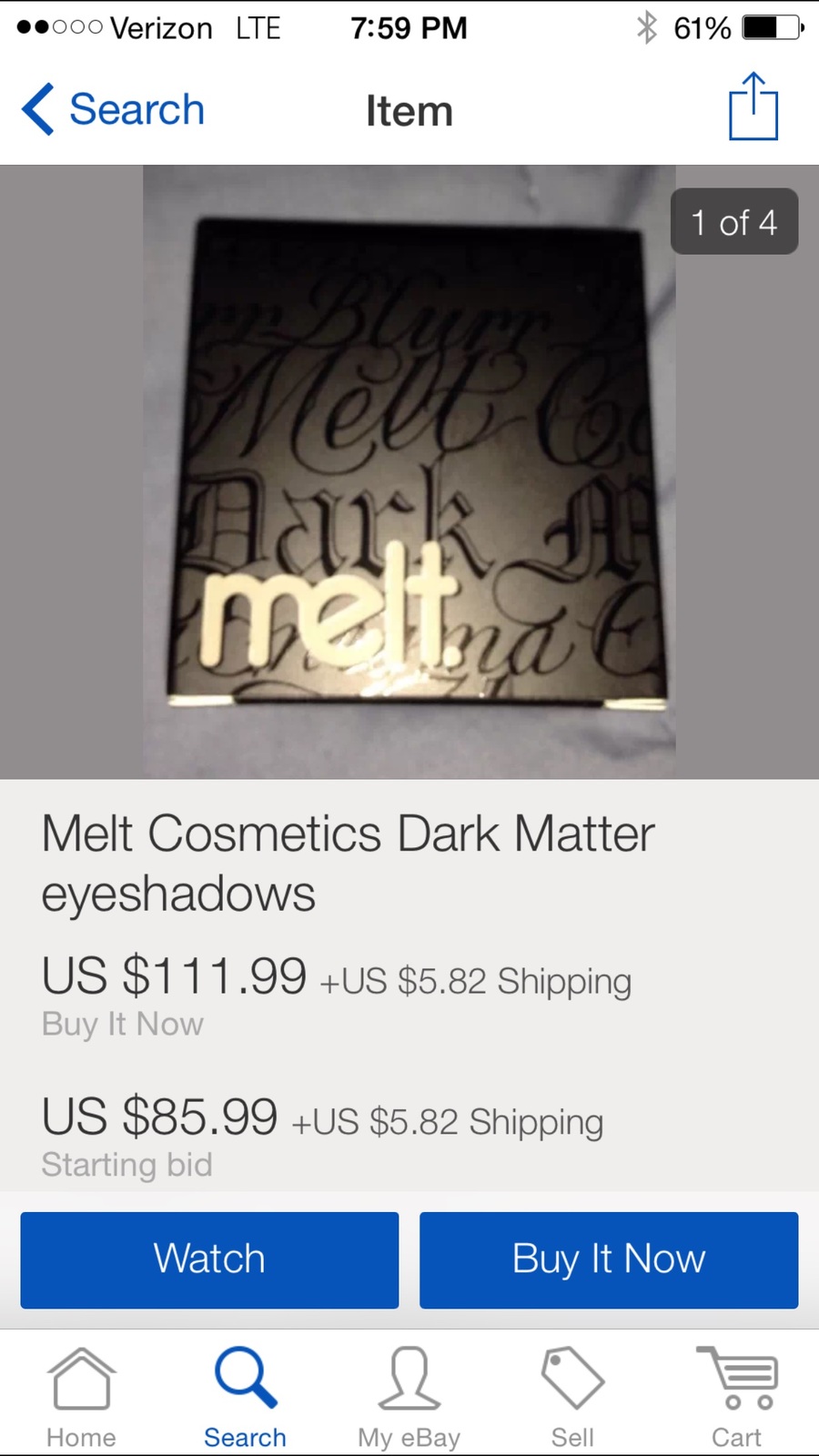Open the My eBay person icon
819x1456 pixels.
pos(409,1378)
